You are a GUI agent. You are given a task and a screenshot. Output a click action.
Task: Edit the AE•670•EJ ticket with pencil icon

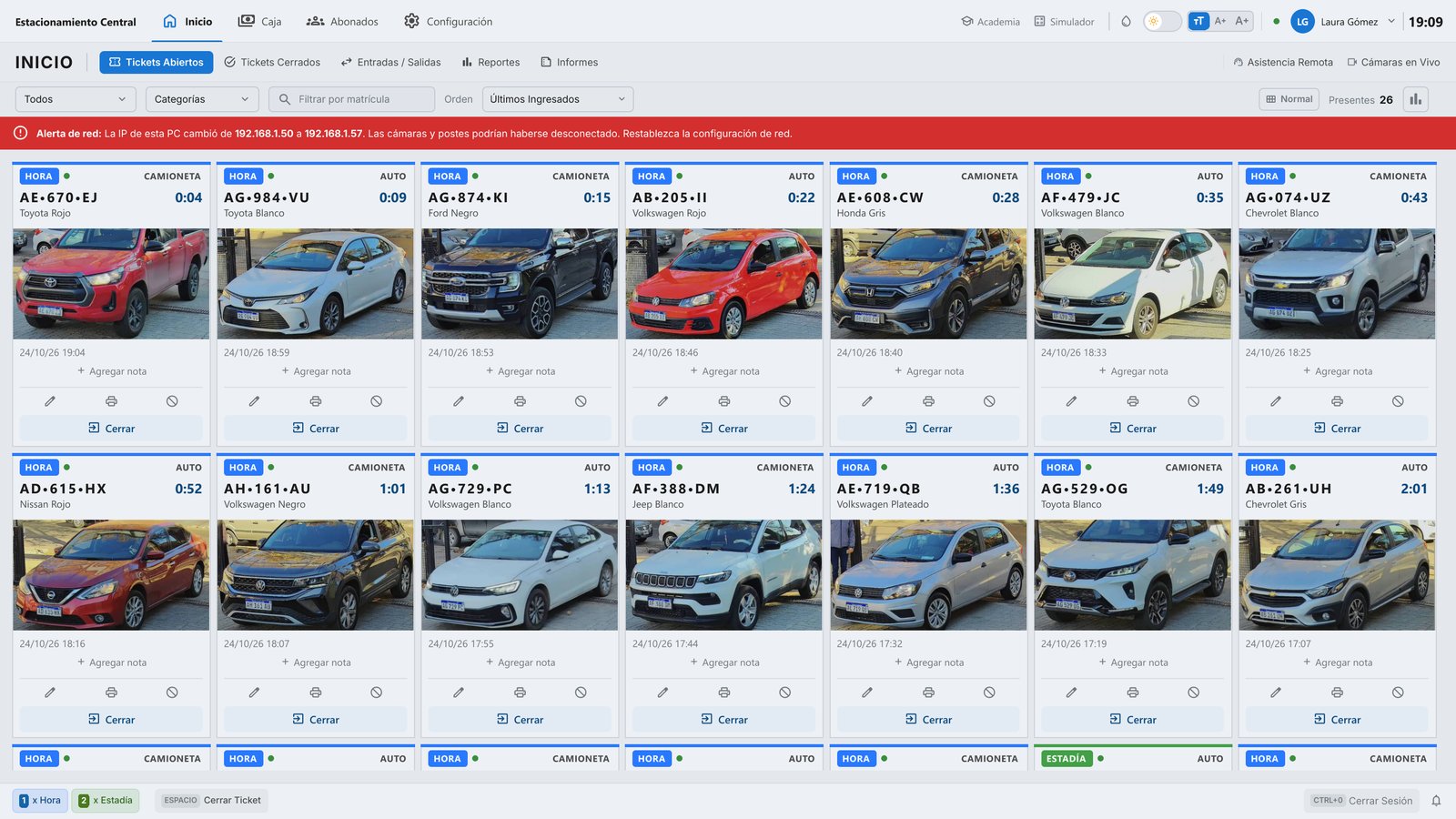coord(50,401)
